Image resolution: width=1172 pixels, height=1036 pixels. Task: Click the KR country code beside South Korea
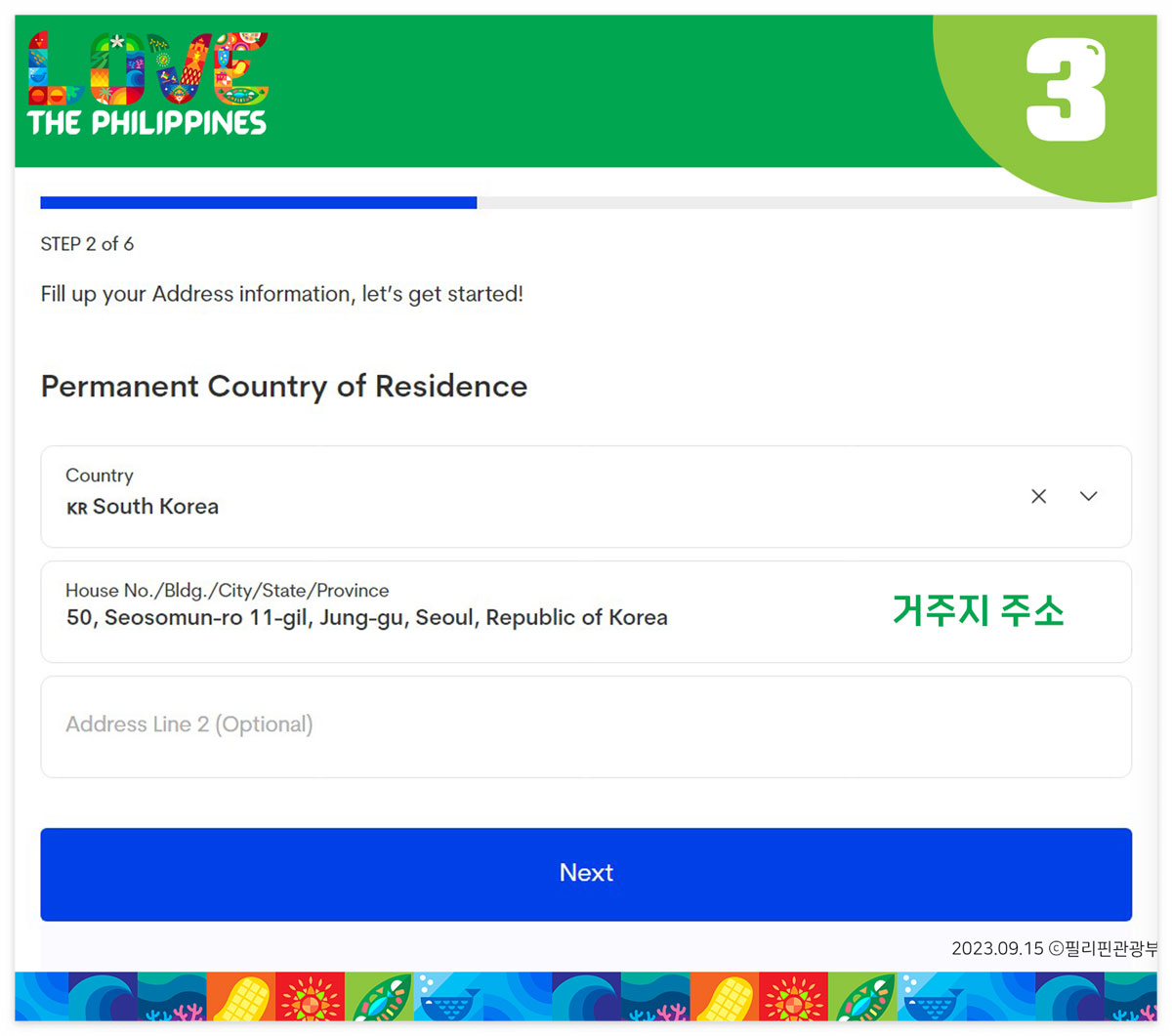77,508
